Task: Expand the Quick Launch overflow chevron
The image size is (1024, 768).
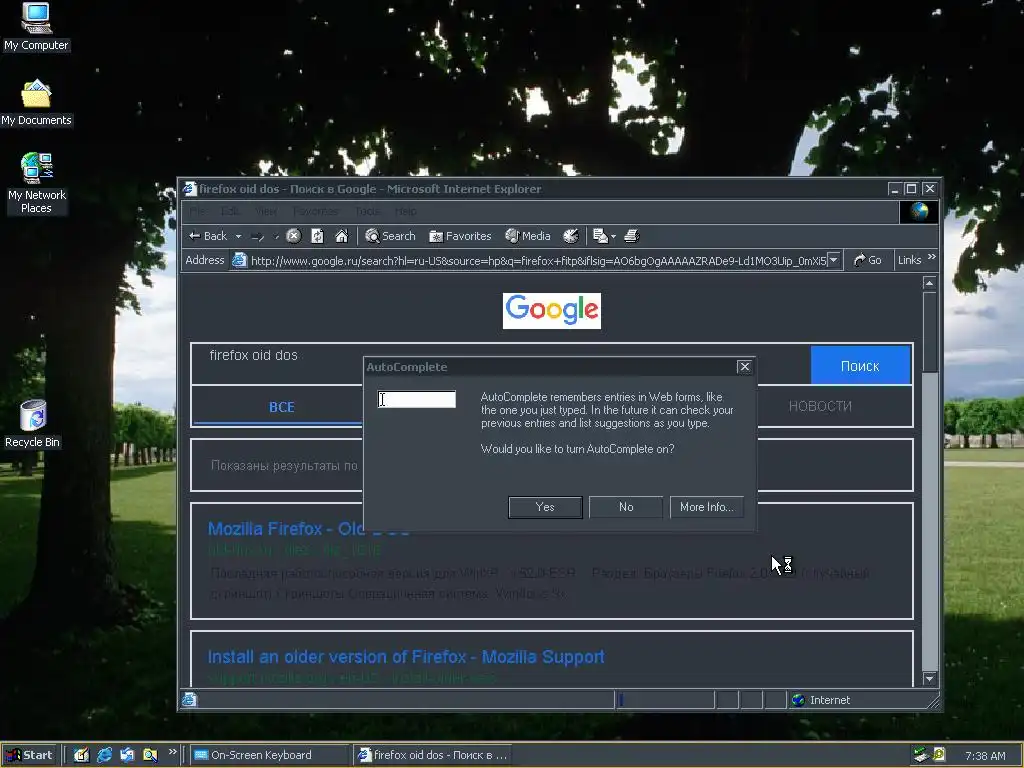Action: point(172,752)
